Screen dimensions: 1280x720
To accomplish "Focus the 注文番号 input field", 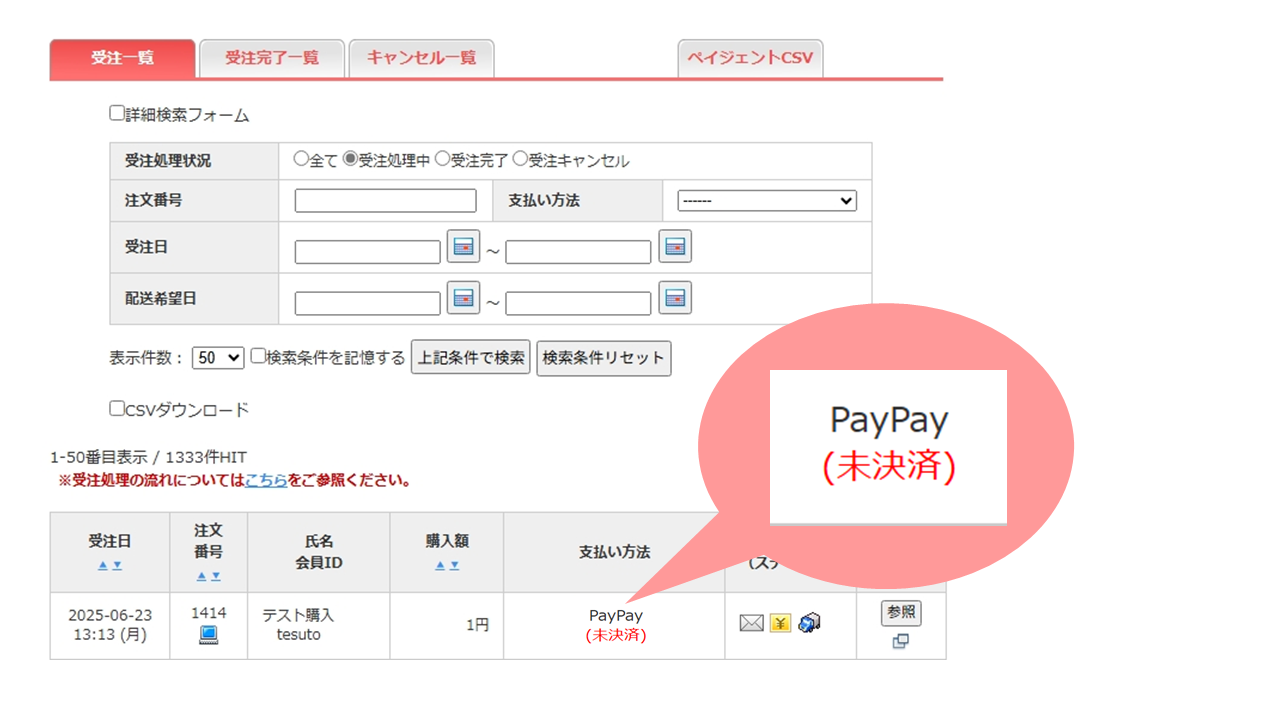I will tap(386, 201).
